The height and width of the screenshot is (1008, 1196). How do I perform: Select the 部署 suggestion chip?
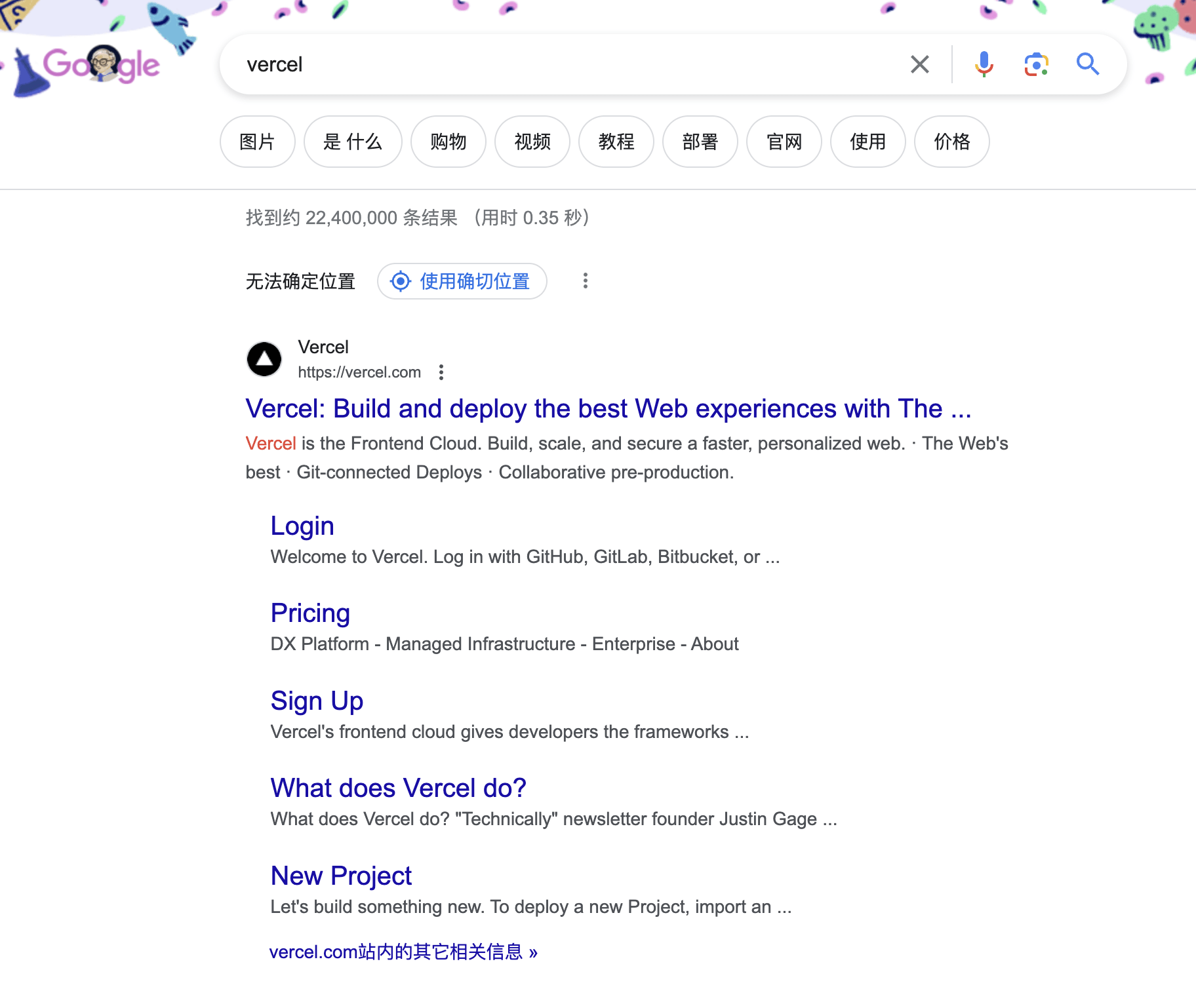coord(700,142)
